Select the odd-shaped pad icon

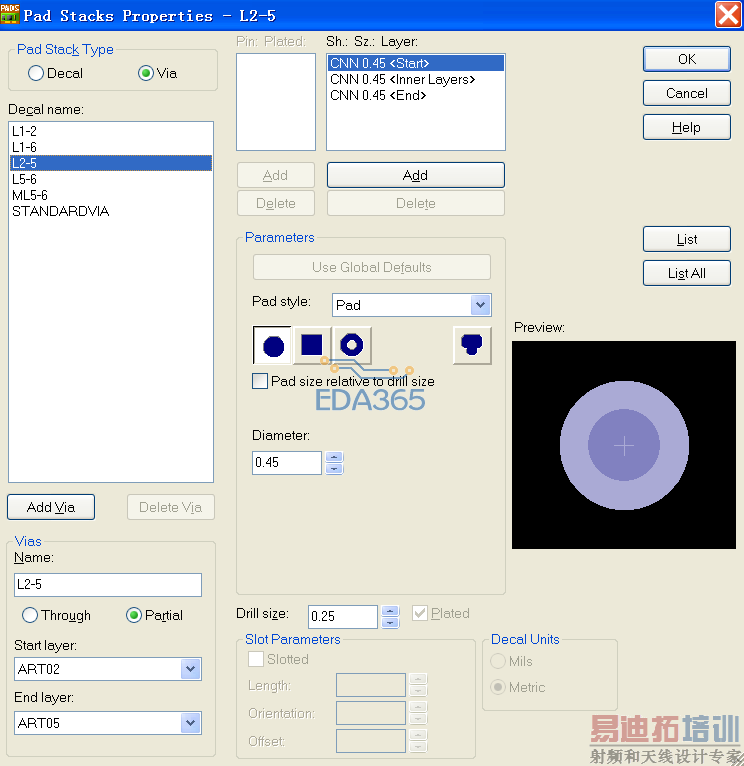472,345
